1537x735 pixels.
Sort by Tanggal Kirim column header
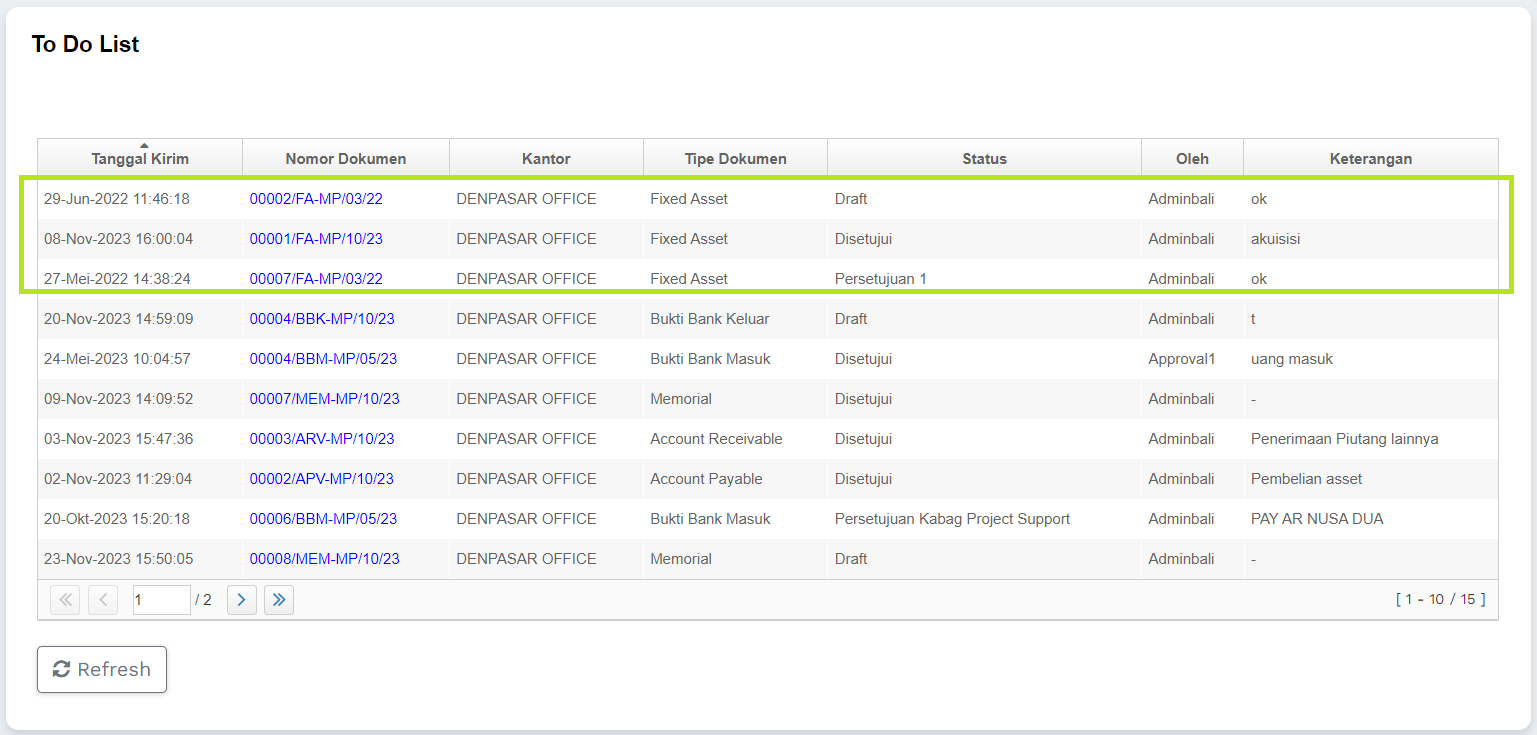140,158
